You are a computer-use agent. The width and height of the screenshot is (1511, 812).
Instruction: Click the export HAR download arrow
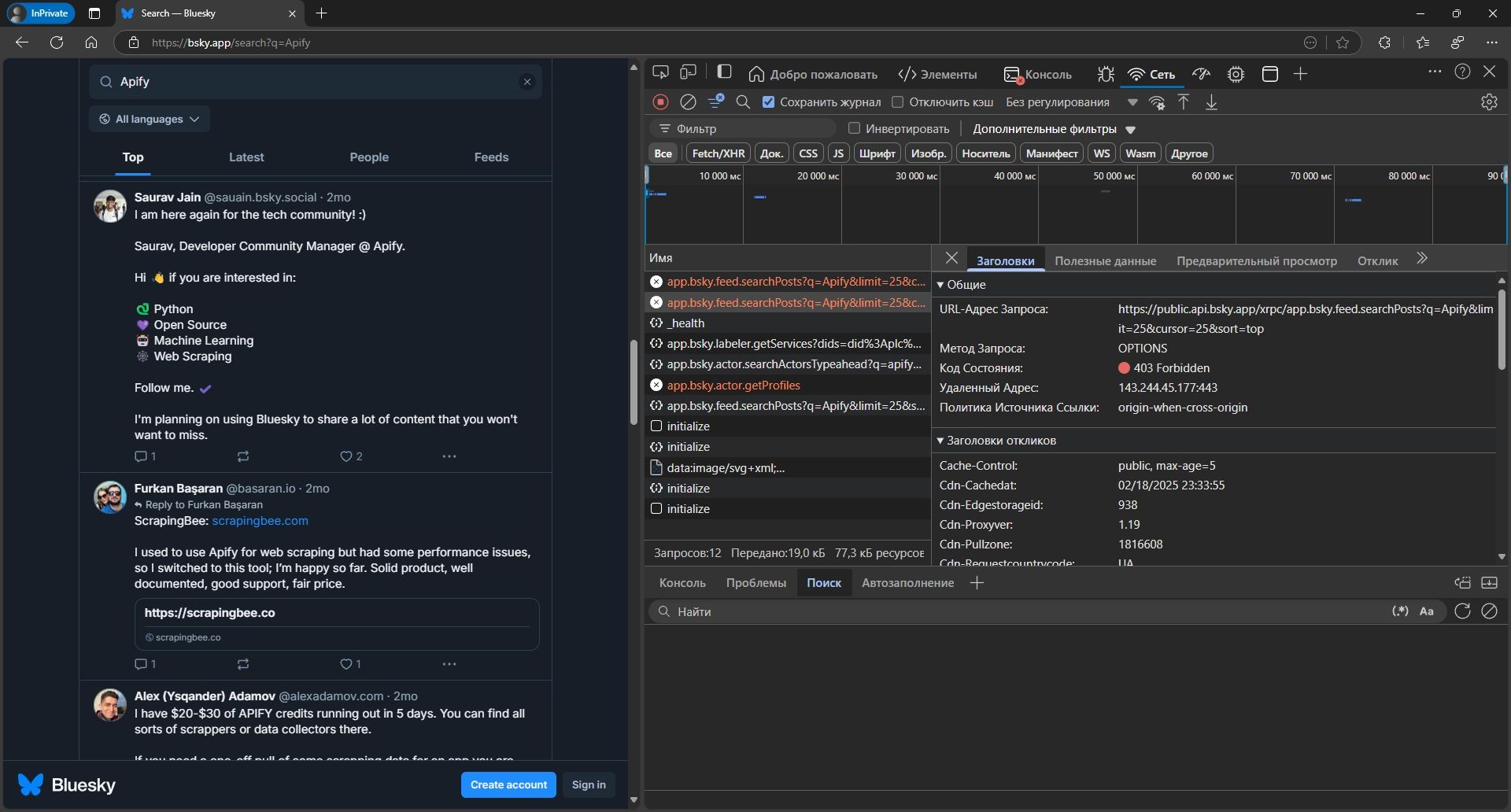[1211, 102]
